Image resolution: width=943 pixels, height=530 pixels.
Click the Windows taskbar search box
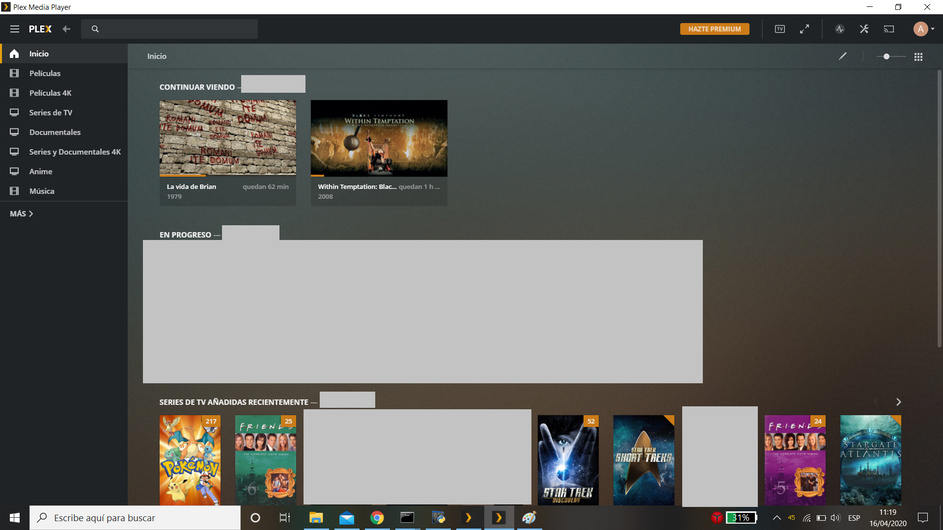click(x=135, y=517)
